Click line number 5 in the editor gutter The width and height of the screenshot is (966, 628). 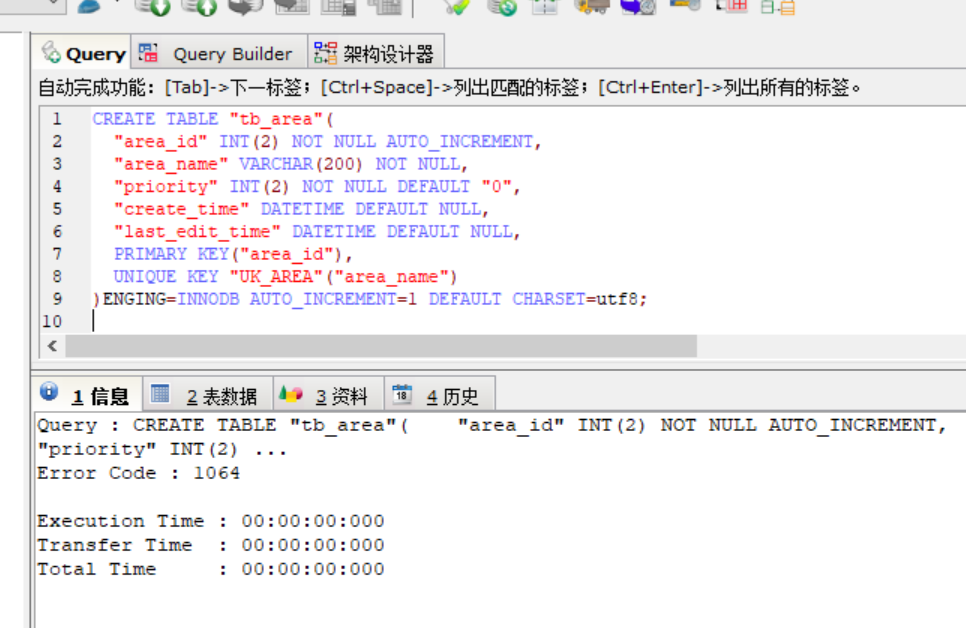pos(57,209)
